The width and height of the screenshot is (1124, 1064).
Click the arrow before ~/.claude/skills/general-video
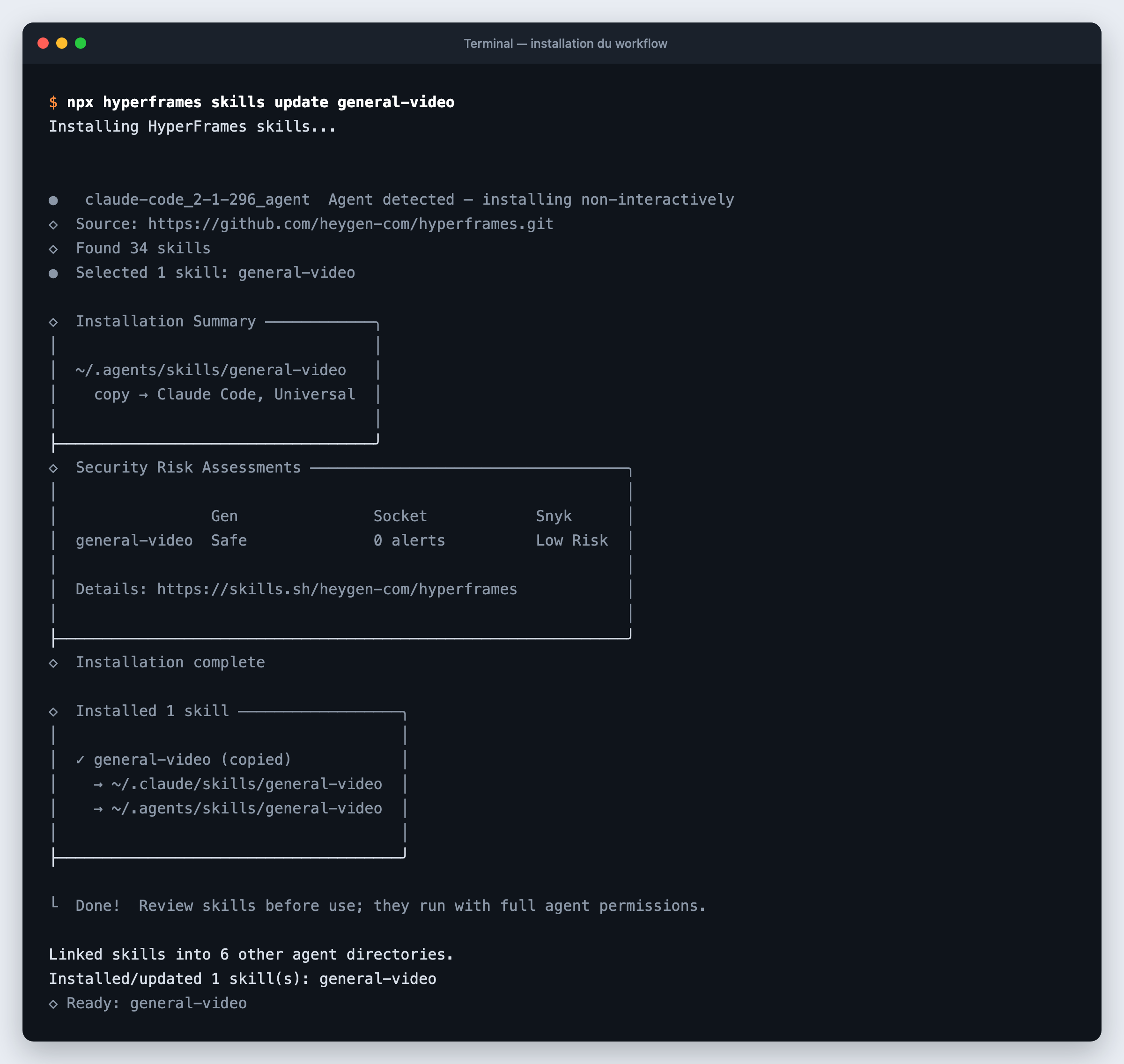[x=98, y=784]
